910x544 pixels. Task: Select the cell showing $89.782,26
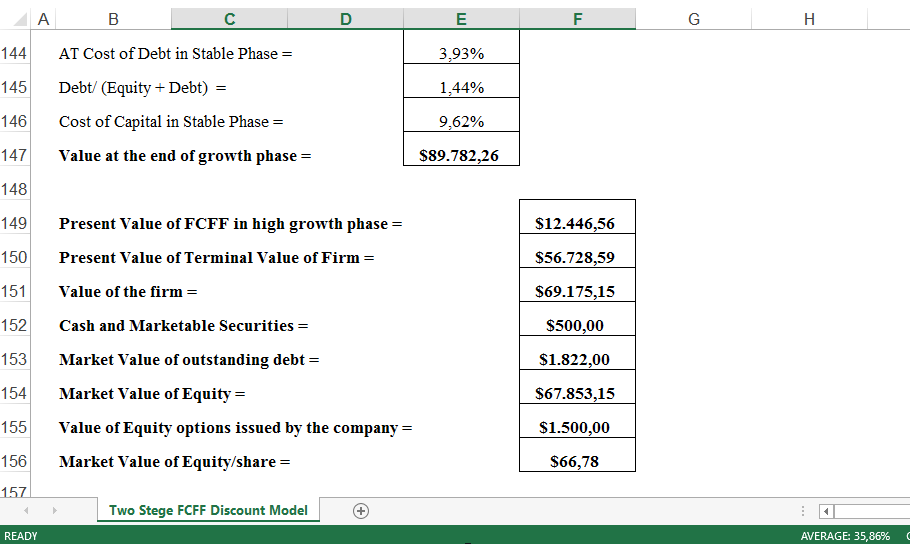pyautogui.click(x=461, y=156)
